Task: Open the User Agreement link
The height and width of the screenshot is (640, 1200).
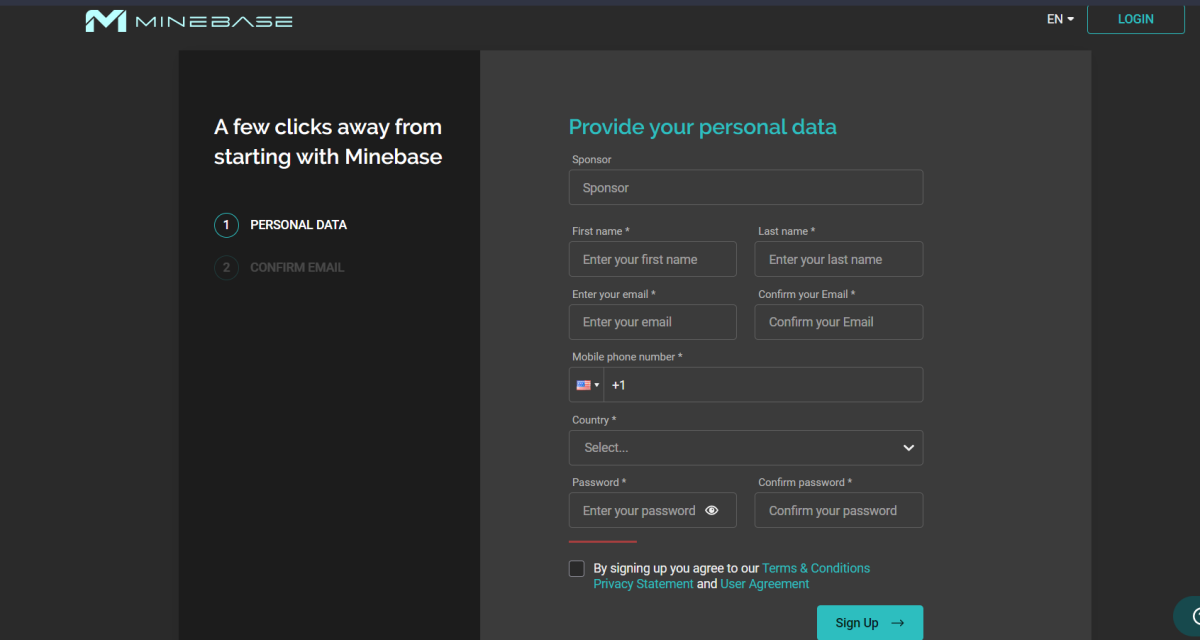Action: pos(765,584)
